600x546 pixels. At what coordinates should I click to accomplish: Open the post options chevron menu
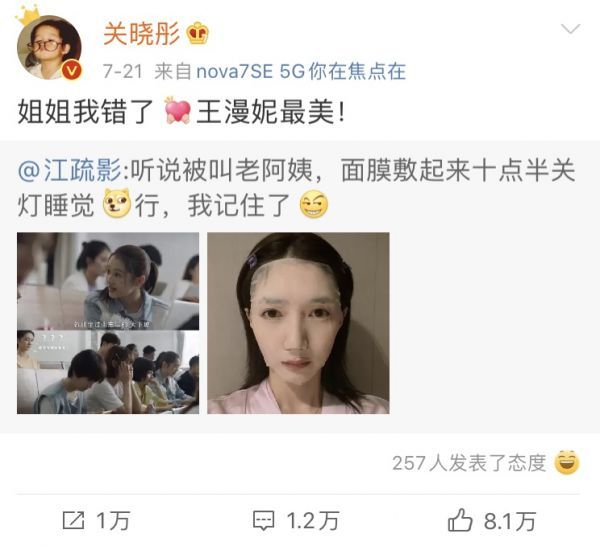coord(570,29)
